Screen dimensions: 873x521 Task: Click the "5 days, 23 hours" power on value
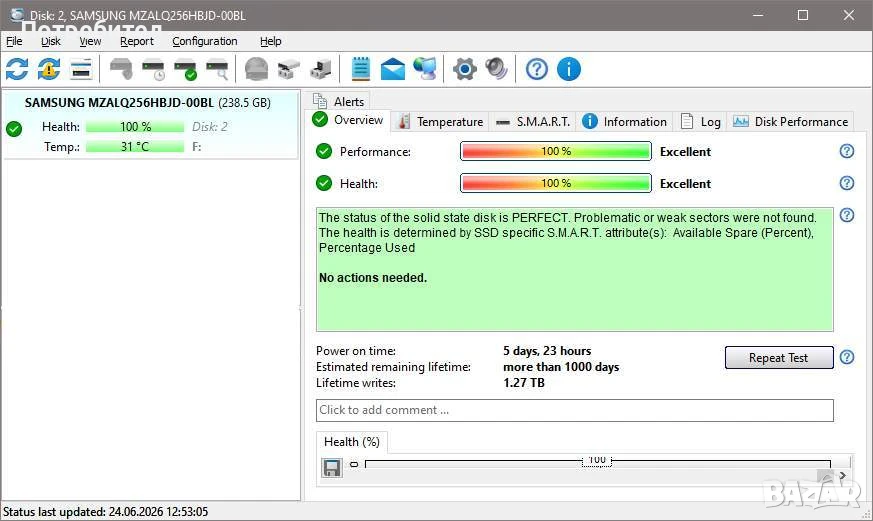(547, 351)
